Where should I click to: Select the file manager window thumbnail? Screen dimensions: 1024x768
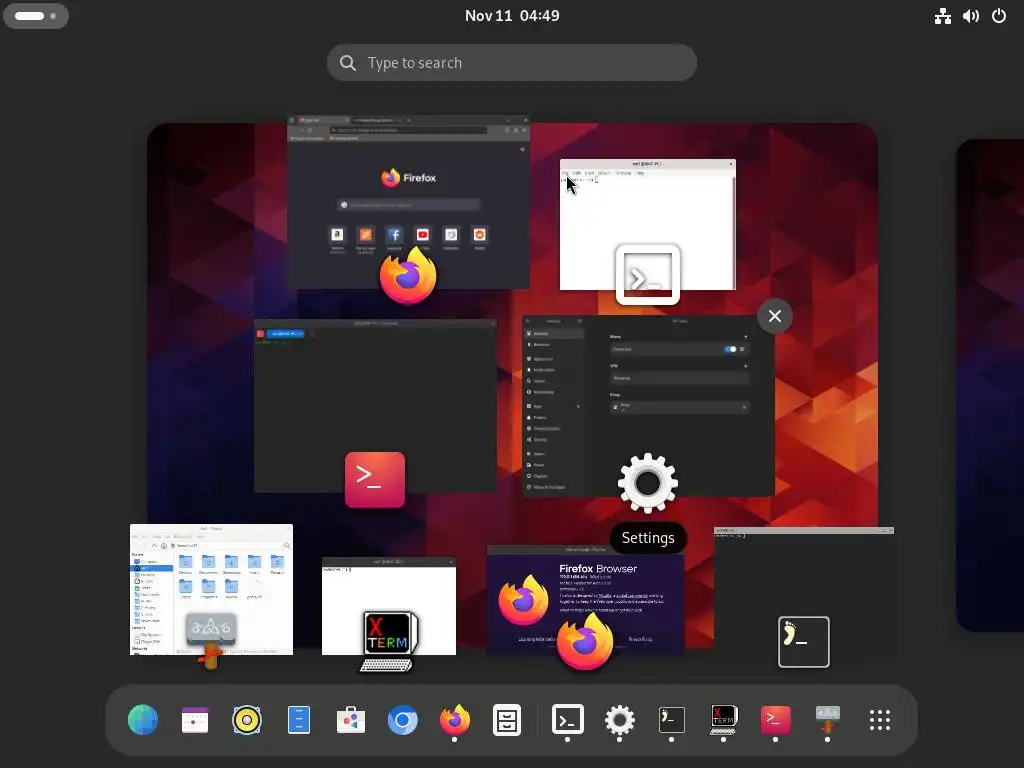[212, 589]
